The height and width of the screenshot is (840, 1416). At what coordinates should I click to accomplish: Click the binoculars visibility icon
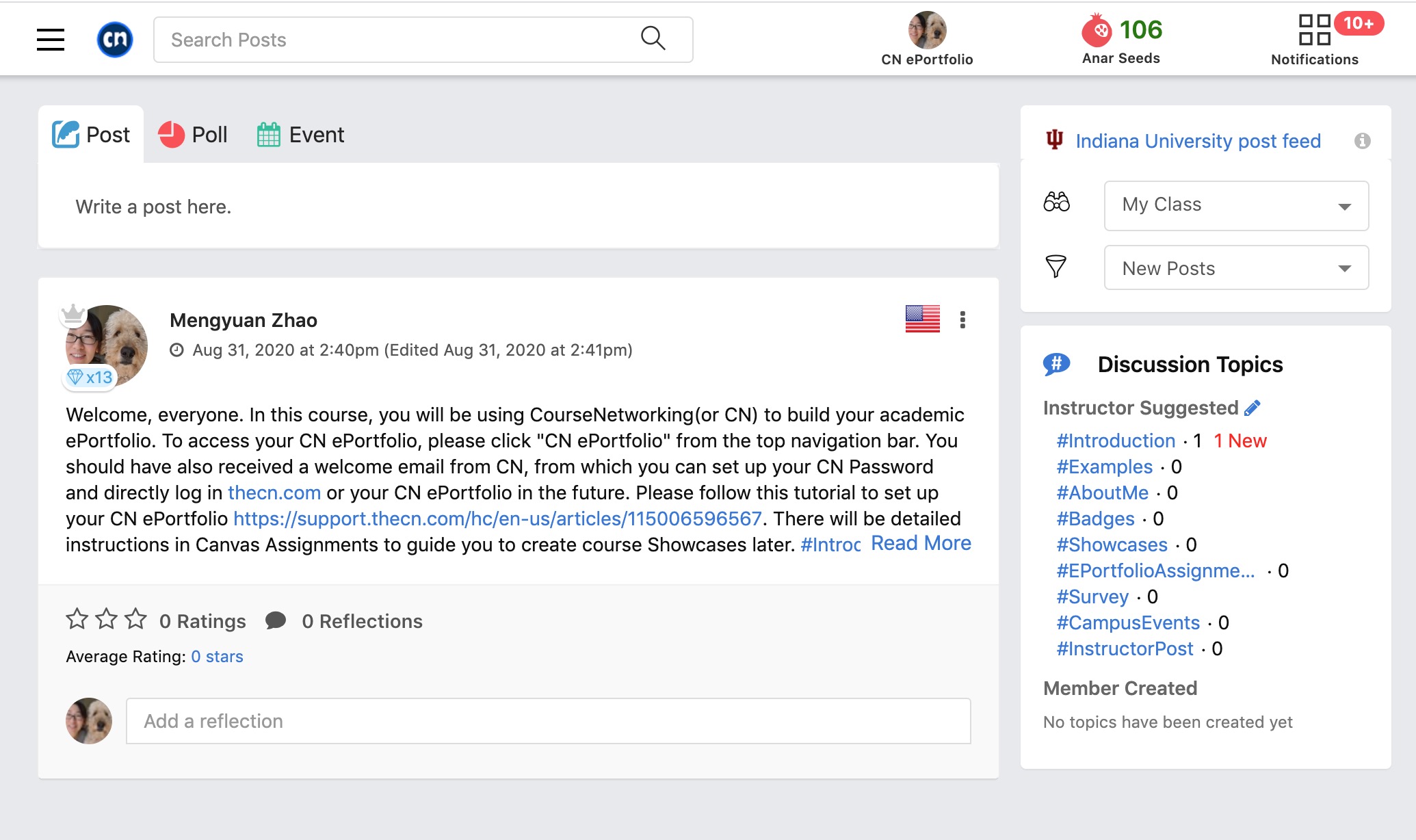pyautogui.click(x=1056, y=202)
